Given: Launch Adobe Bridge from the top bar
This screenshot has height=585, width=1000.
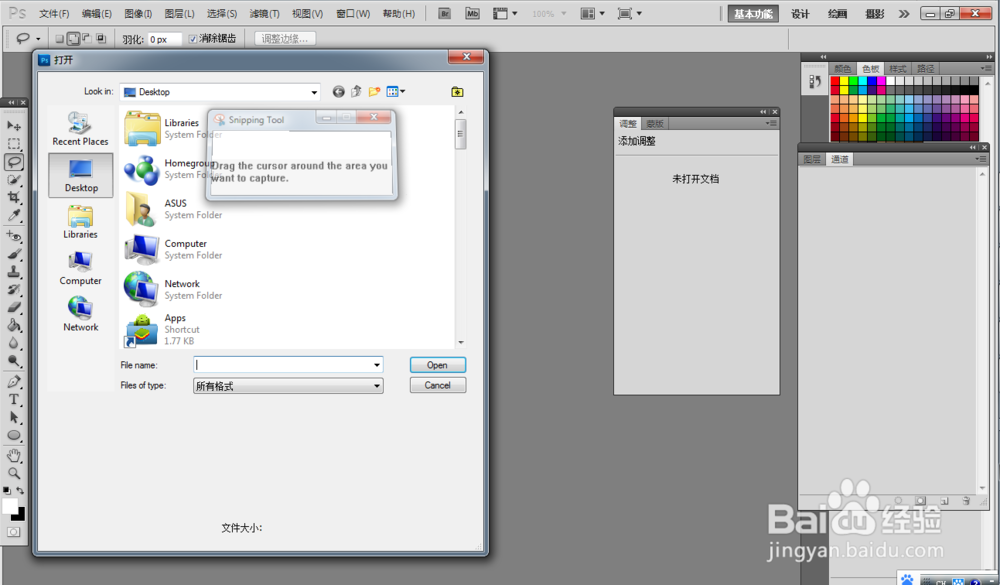Looking at the screenshot, I should pos(445,13).
